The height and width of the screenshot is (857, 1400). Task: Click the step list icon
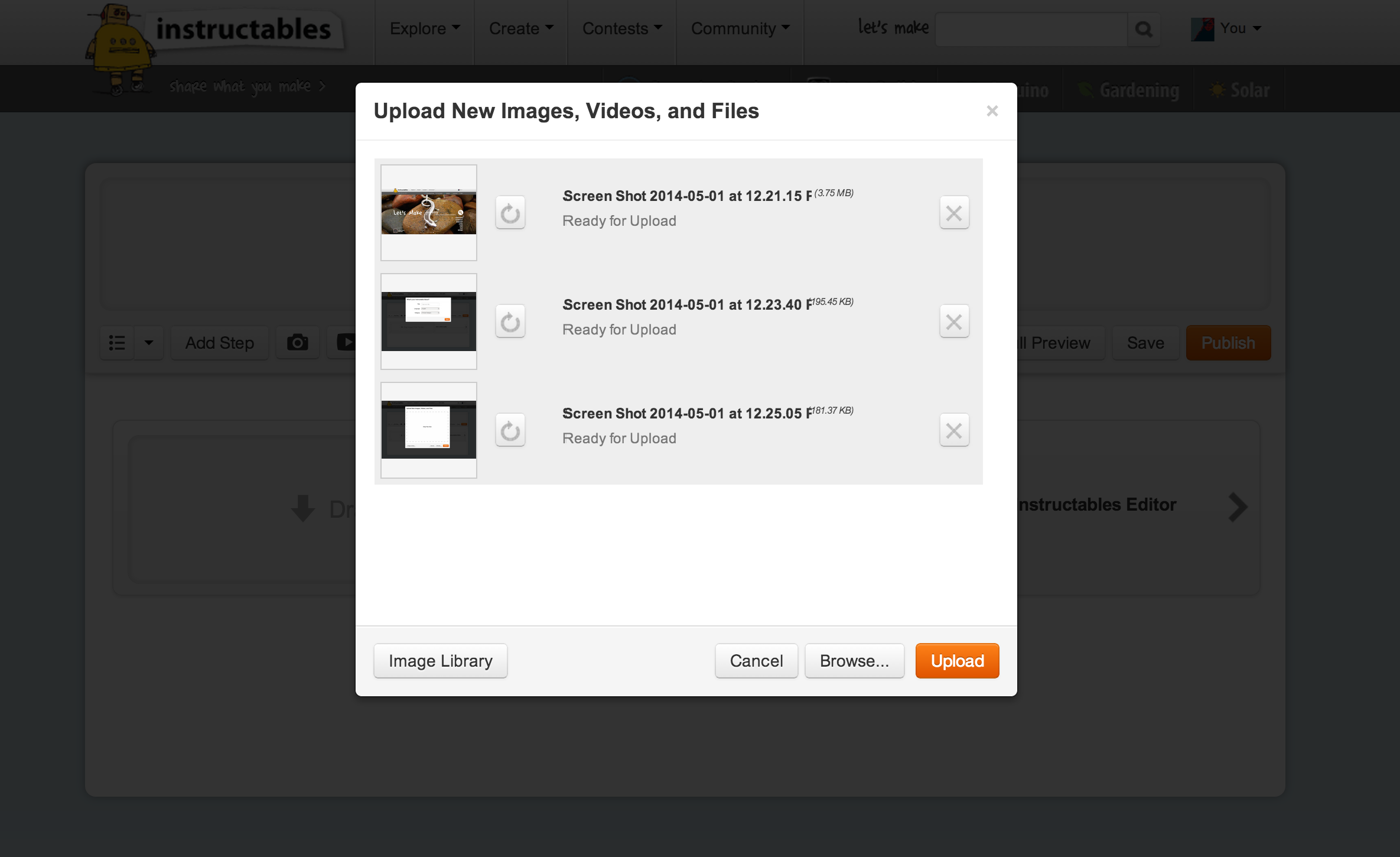tap(116, 343)
